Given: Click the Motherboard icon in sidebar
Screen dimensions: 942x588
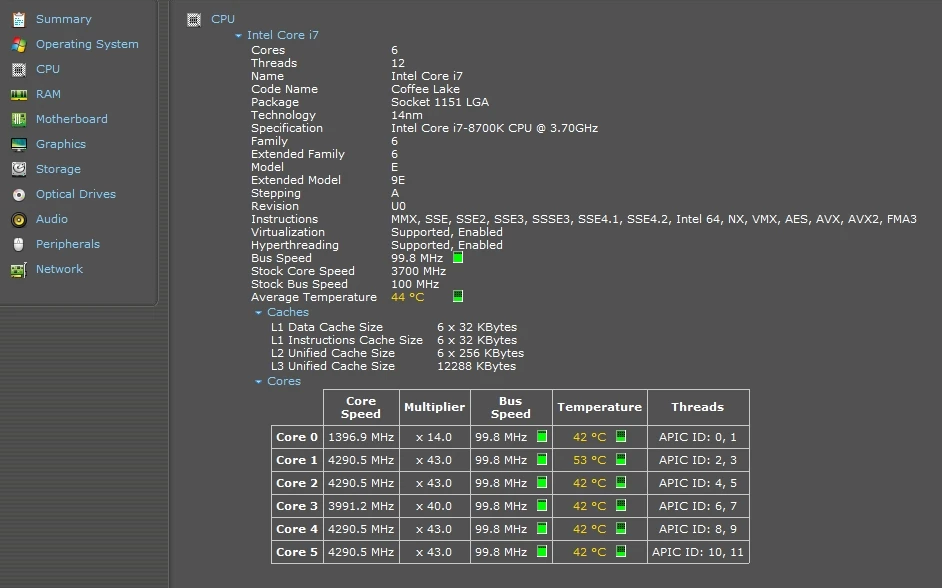Looking at the screenshot, I should [x=19, y=120].
